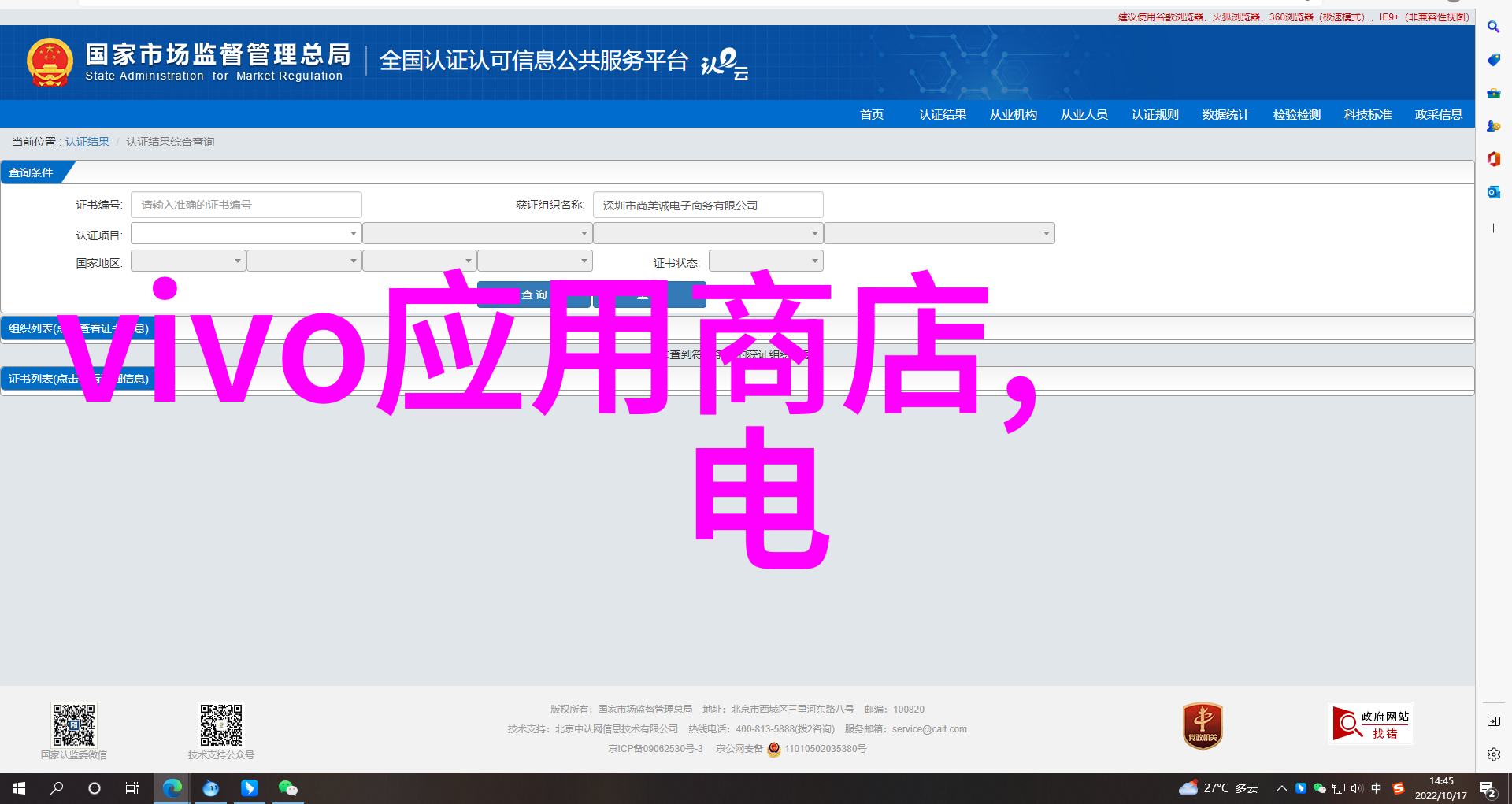
Task: Open 科技标准 navigation menu item
Action: coord(1368,115)
